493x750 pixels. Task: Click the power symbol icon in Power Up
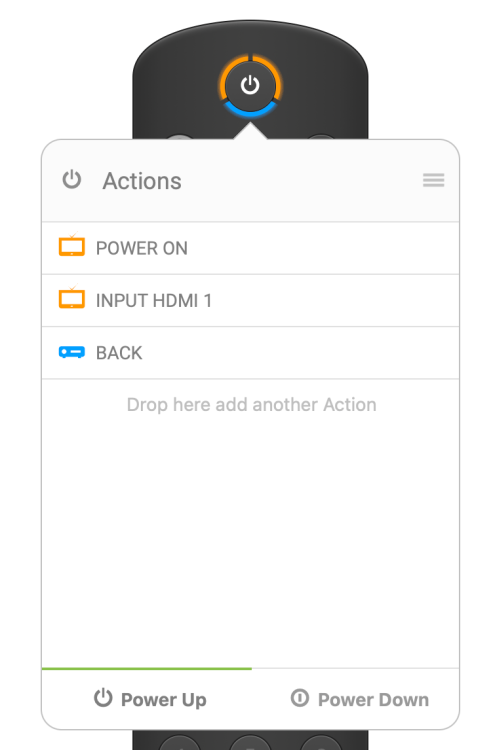pos(103,698)
